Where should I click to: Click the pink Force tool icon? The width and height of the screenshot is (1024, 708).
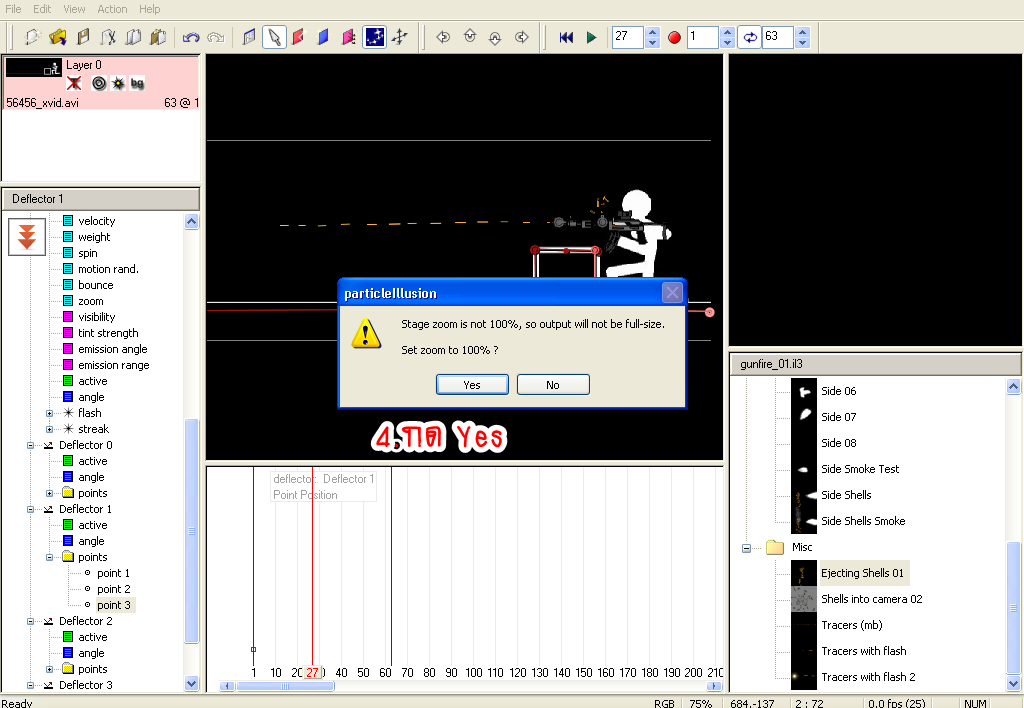pyautogui.click(x=349, y=37)
